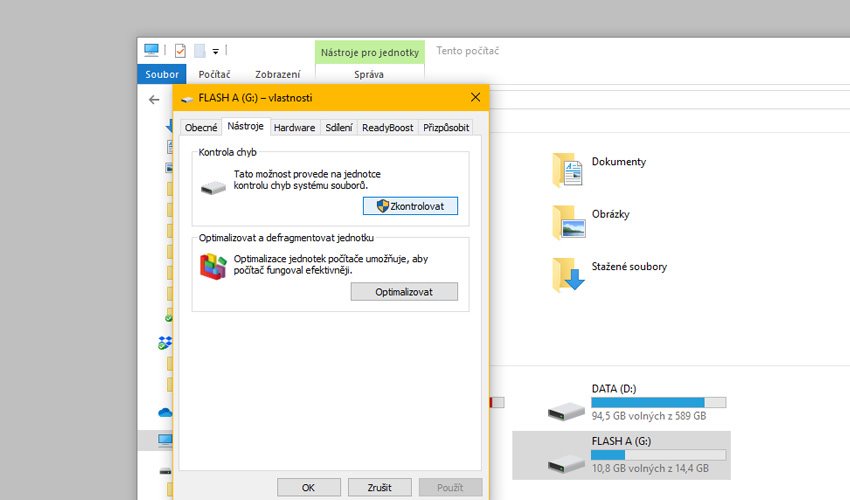Click the Optimalizovat button
Screen dimensions: 850x500
404,292
